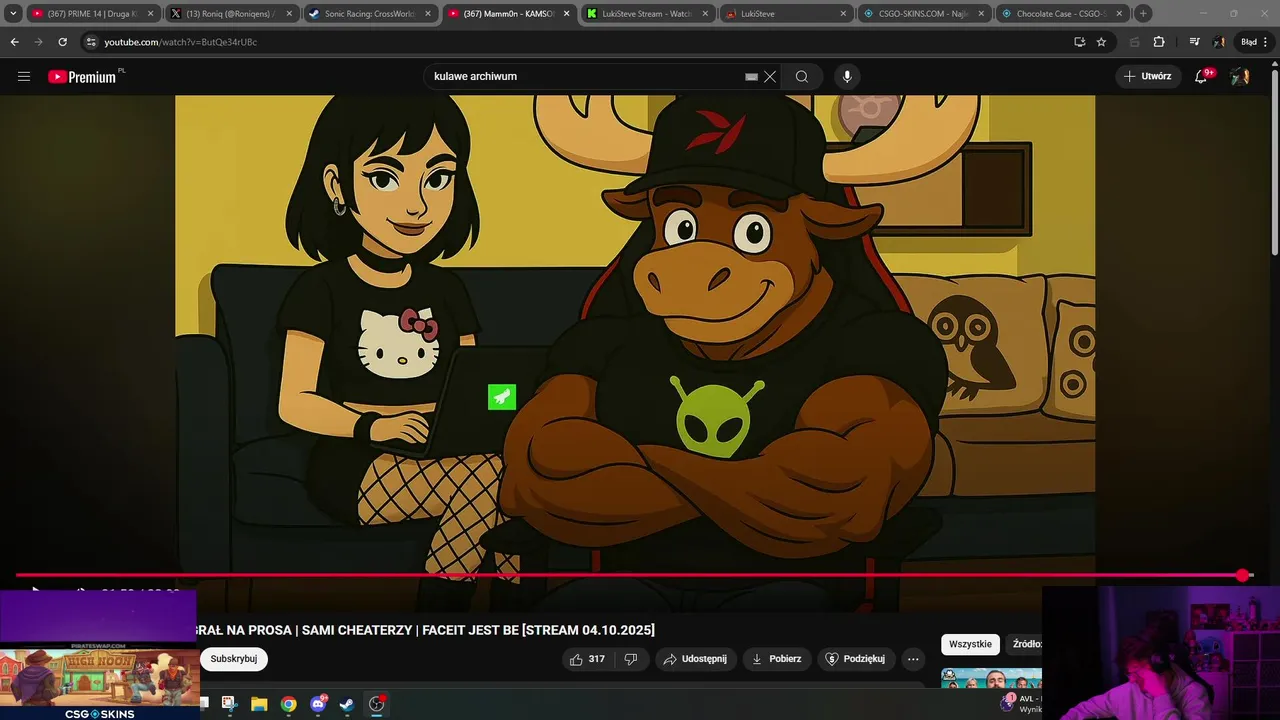Open OBS icon on the taskbar
Screen dimensions: 1280x720
377,704
